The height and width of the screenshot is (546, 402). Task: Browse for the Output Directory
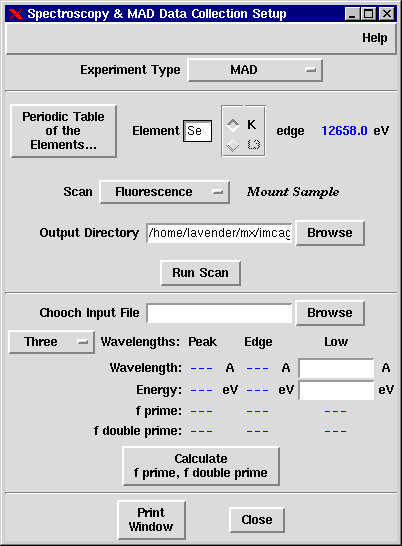coord(330,233)
